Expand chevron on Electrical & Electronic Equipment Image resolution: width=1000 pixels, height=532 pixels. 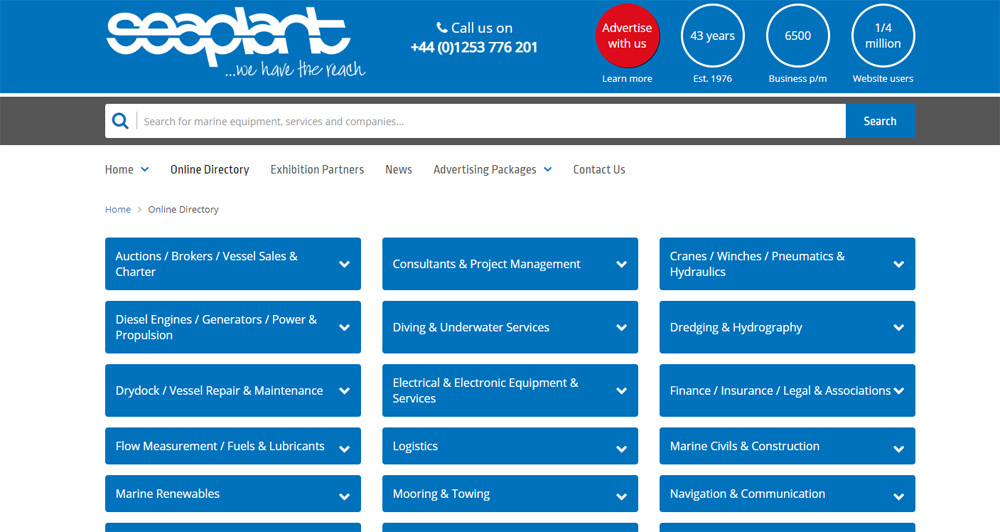tap(621, 390)
